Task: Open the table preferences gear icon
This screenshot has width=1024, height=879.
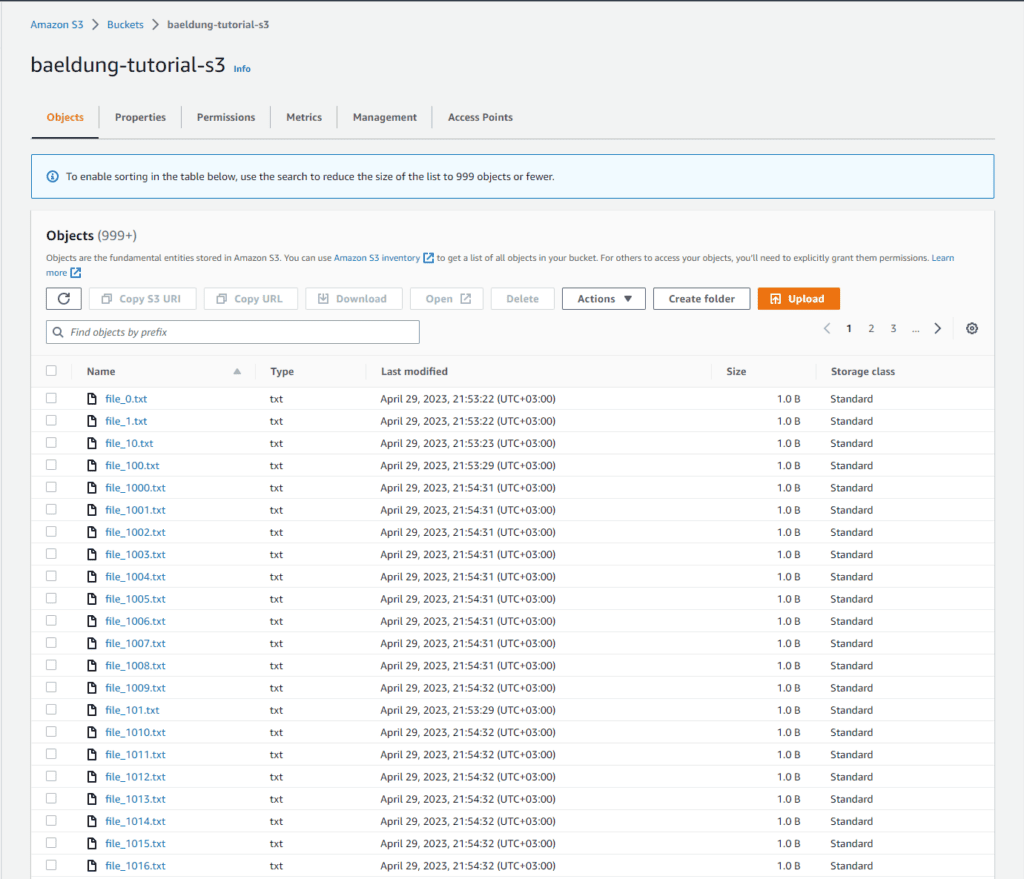Action: coord(971,328)
